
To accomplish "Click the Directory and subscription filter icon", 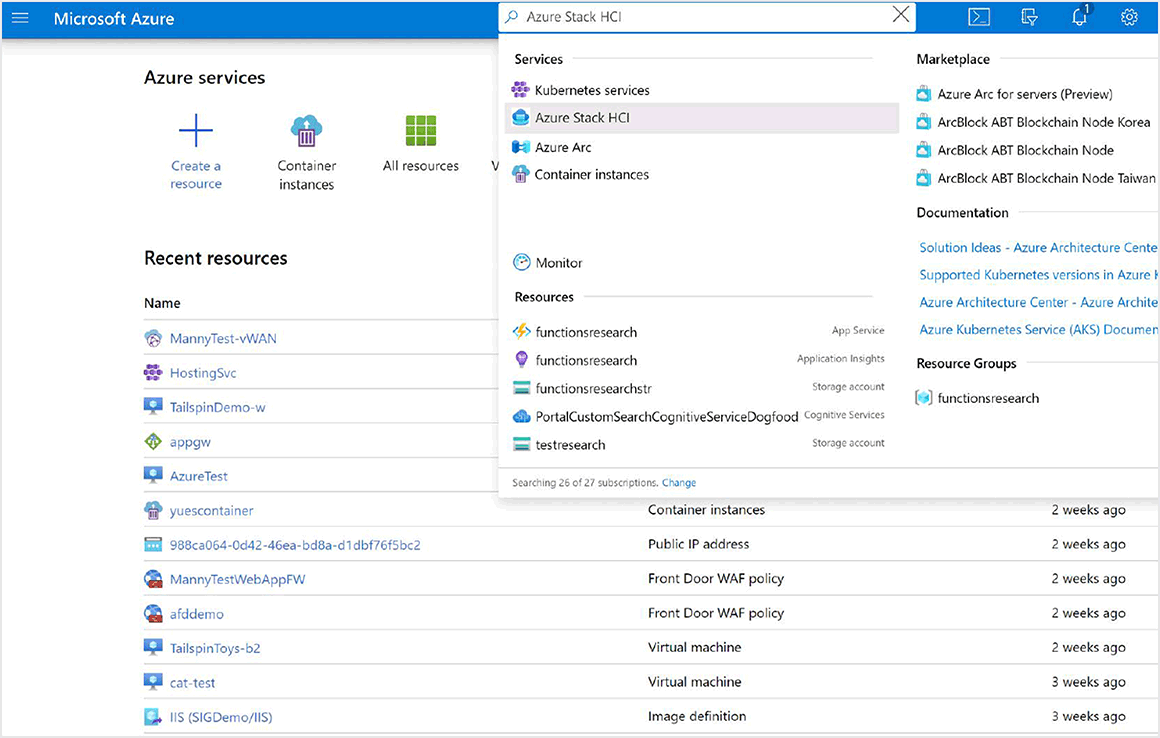I will [1029, 17].
